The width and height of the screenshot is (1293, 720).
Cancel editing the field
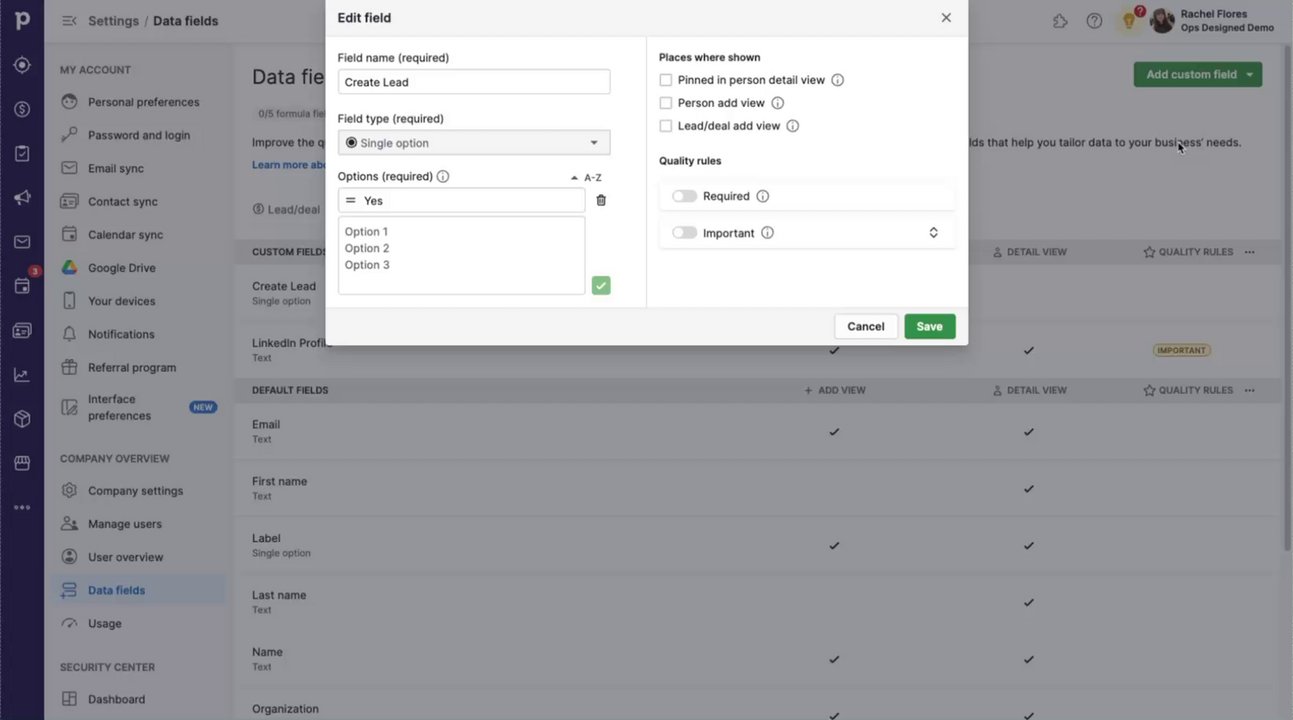[x=865, y=327]
